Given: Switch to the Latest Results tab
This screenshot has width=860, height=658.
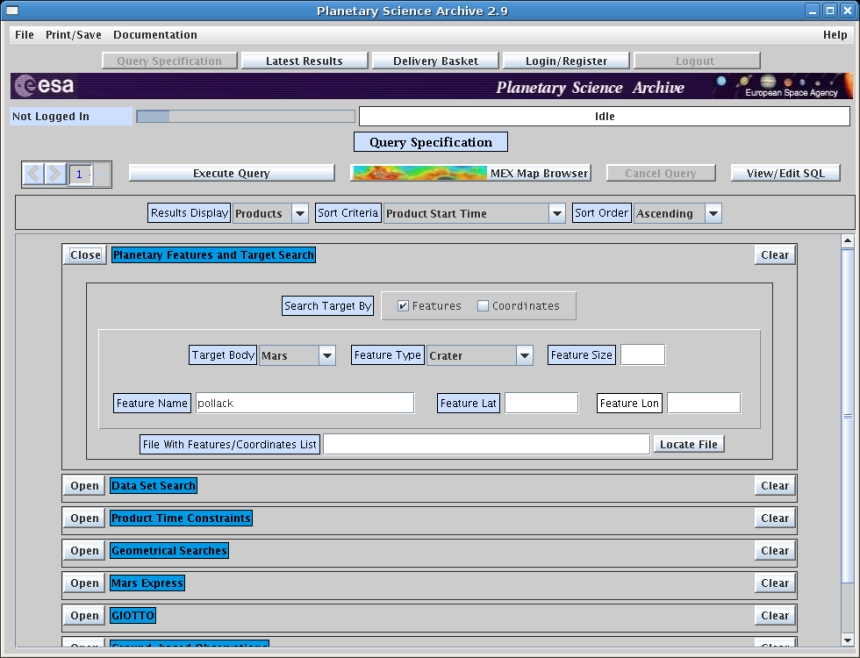Looking at the screenshot, I should click(304, 61).
